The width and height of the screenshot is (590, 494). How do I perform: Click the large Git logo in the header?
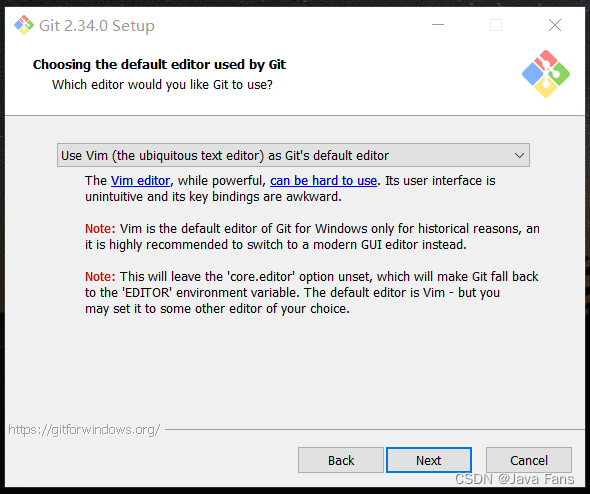click(x=546, y=74)
